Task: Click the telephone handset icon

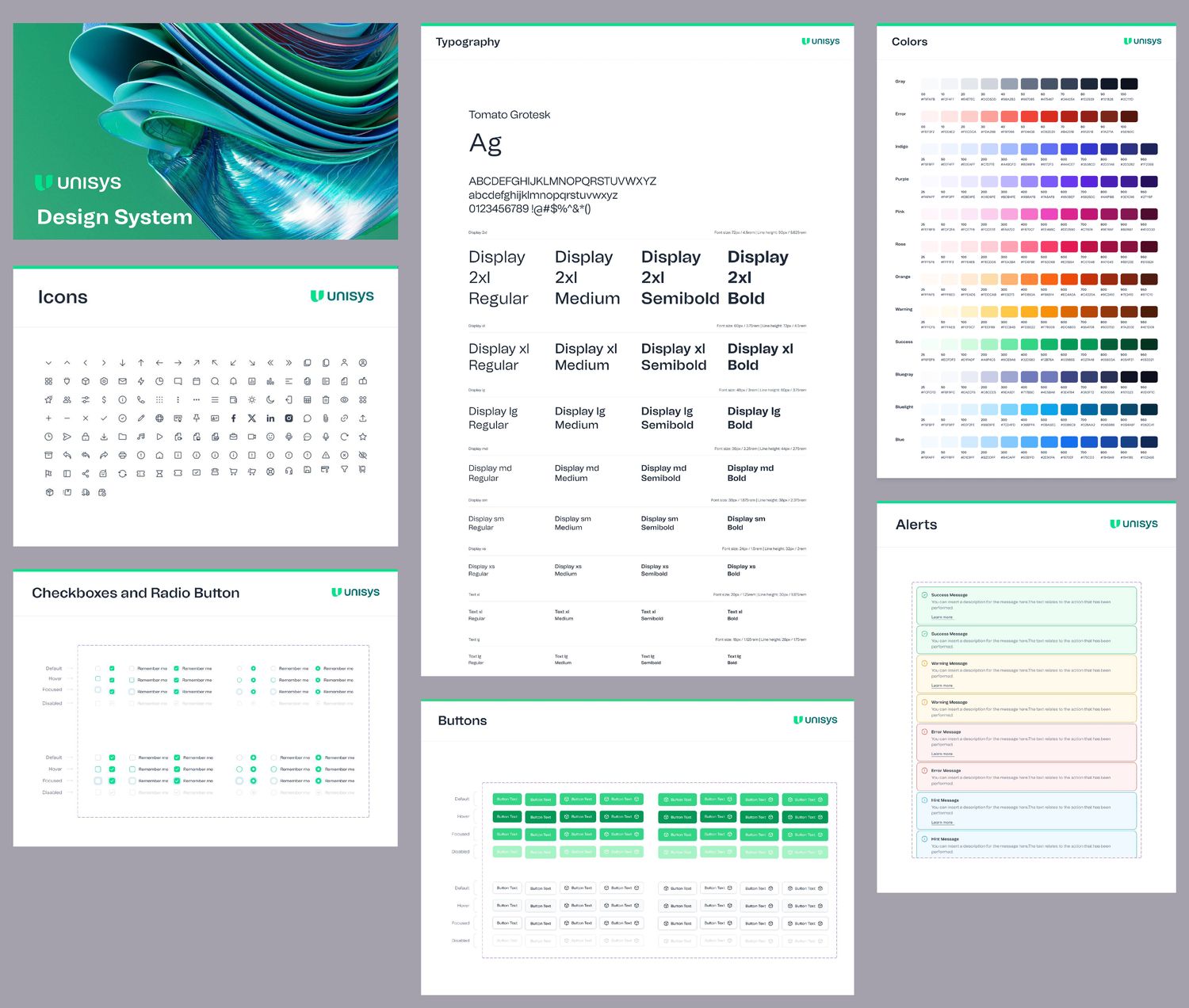Action: pyautogui.click(x=141, y=399)
